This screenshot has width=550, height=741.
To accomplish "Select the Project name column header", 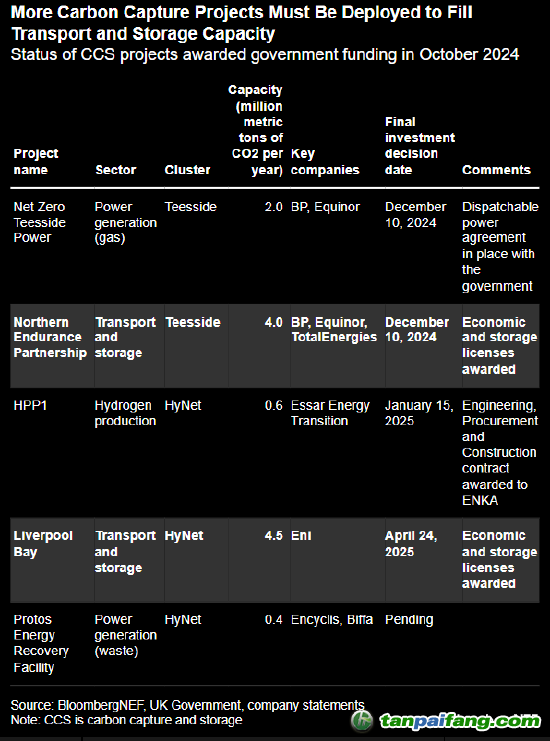I will point(36,162).
